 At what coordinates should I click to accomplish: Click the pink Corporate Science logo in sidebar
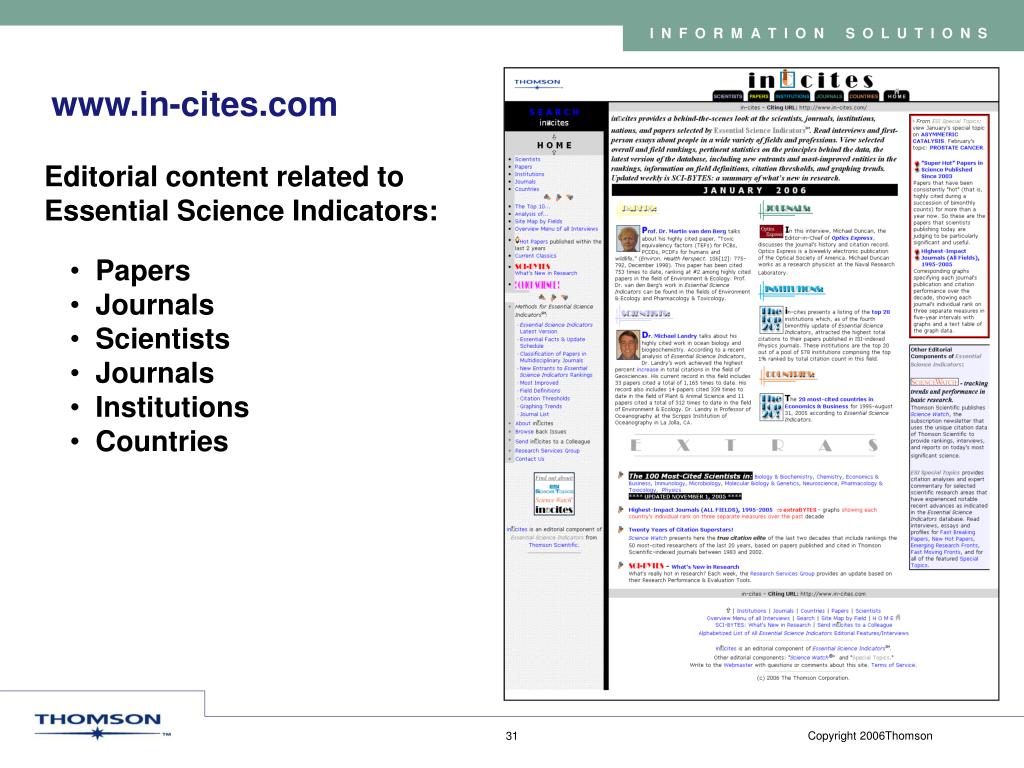[x=537, y=285]
